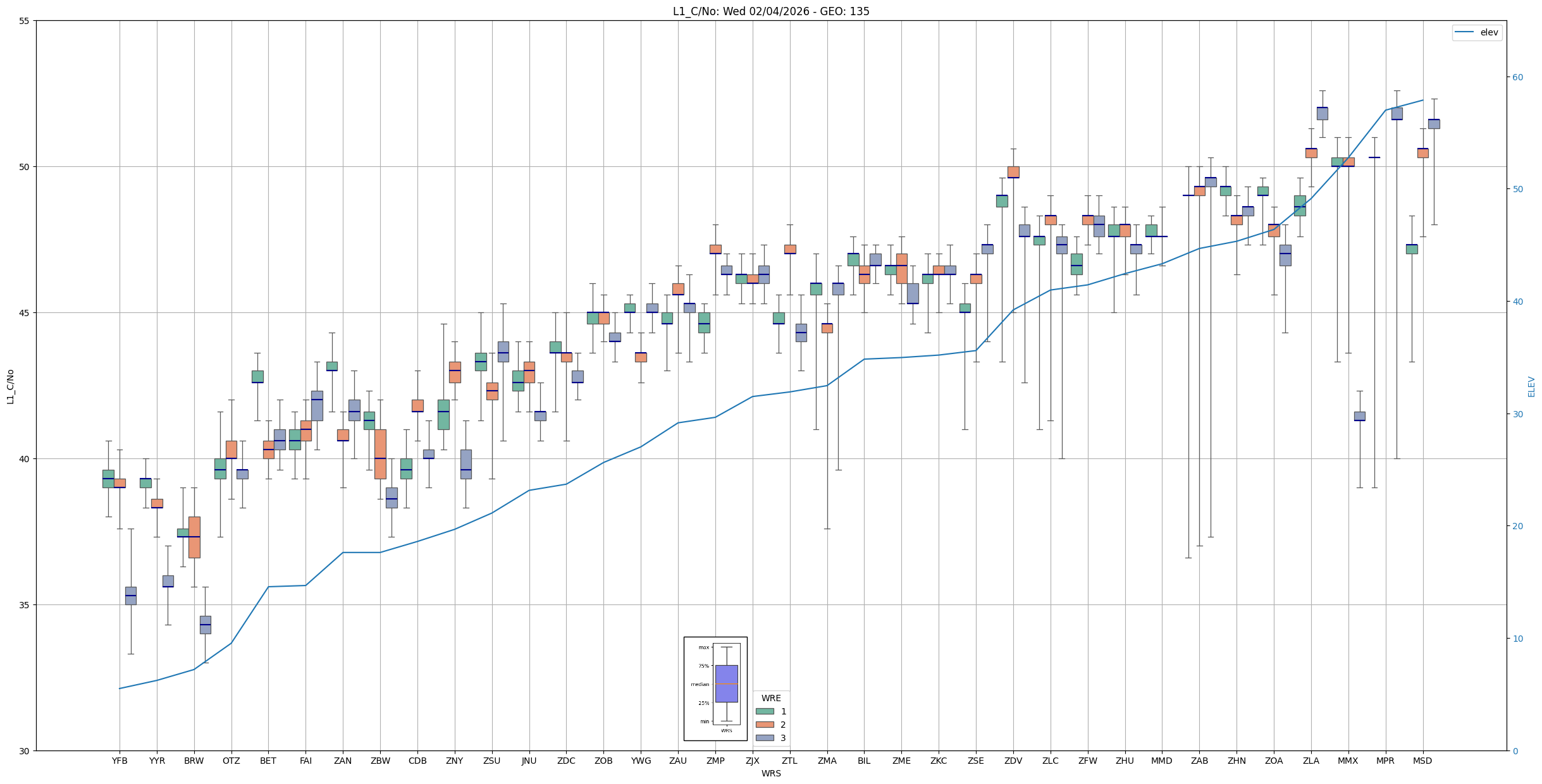This screenshot has height=784, width=1542.
Task: Click the 60 tick on elevation axis
Action: pos(1517,77)
